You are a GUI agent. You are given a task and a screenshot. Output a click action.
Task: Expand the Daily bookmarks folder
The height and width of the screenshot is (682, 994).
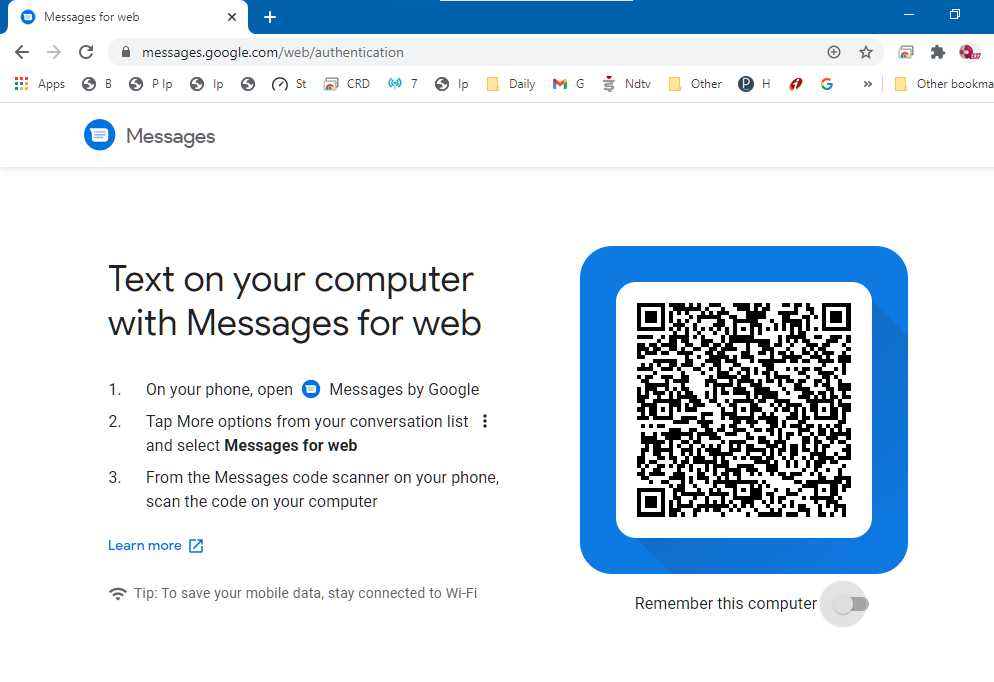511,84
